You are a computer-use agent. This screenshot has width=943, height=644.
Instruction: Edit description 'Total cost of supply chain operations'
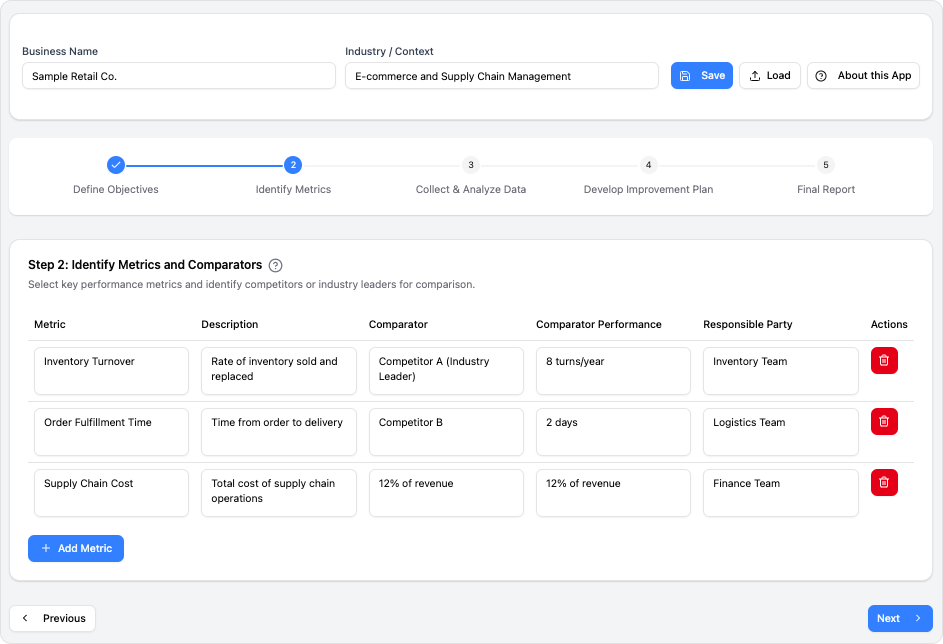pos(278,493)
